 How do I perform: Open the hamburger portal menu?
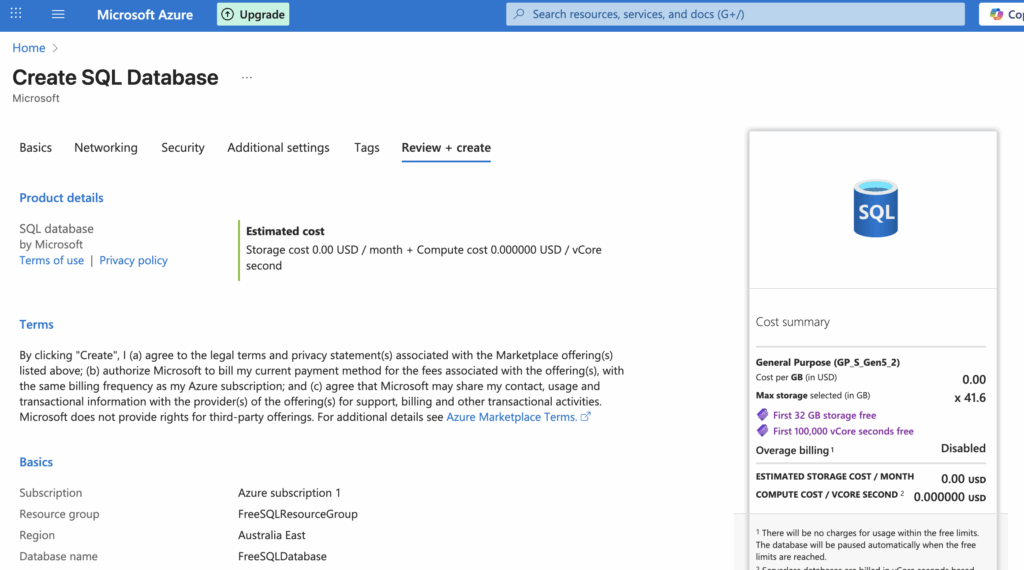pyautogui.click(x=58, y=14)
